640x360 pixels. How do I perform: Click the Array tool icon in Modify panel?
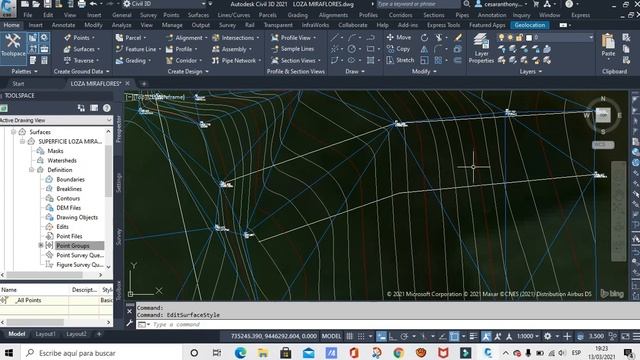pos(438,60)
